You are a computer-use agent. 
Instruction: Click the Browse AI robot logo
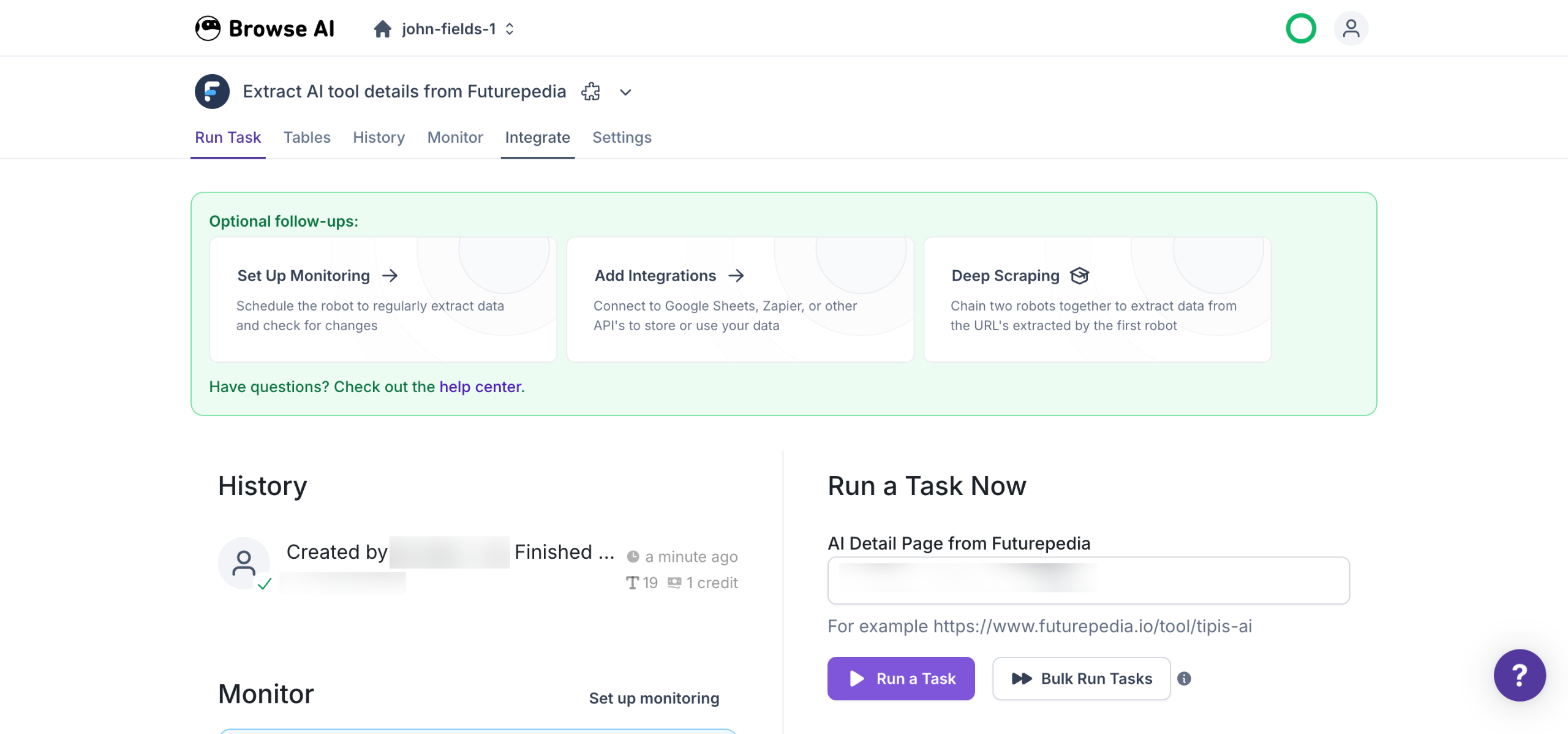(208, 28)
